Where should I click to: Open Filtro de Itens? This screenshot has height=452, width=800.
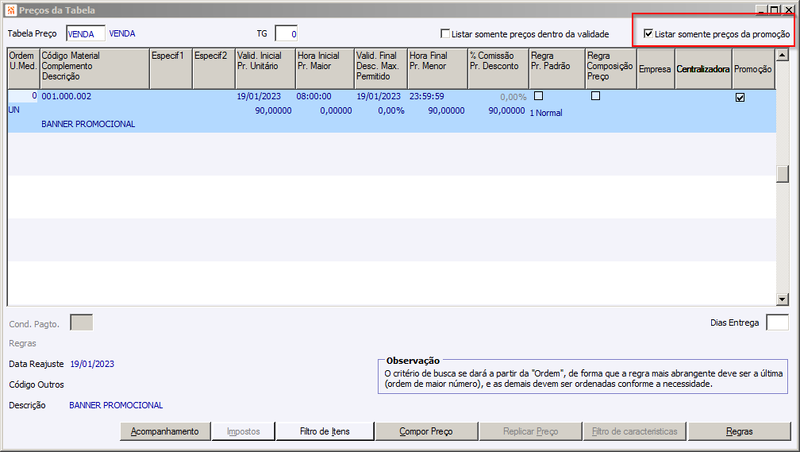click(x=325, y=431)
